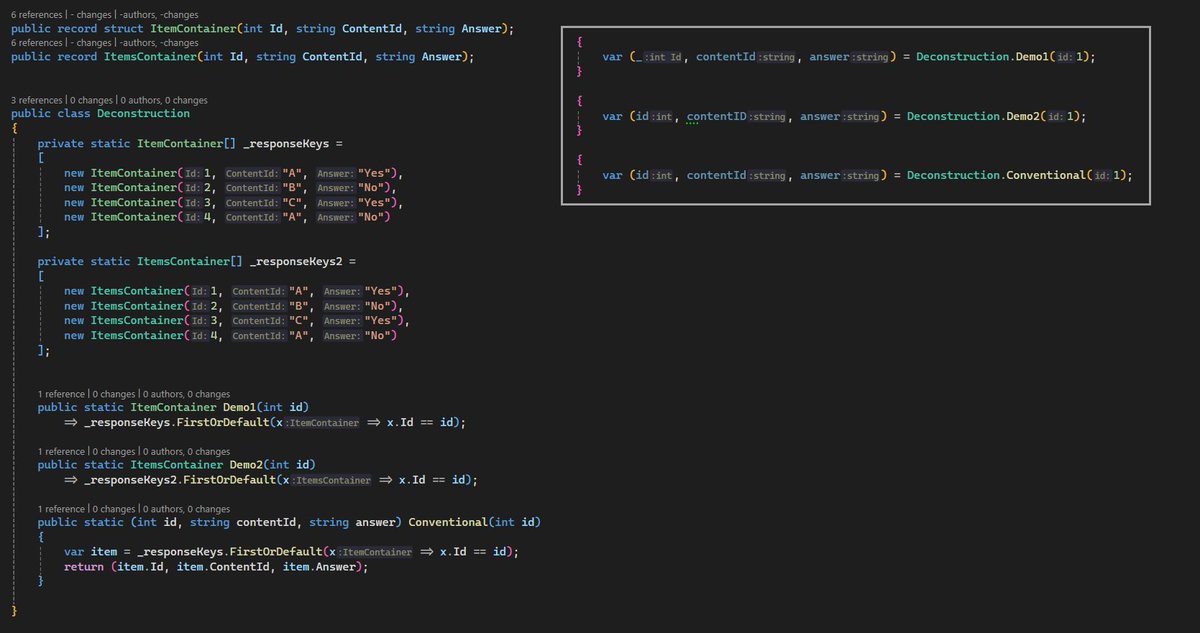Click FirstOrDefault in the Demo1 method body
The height and width of the screenshot is (633, 1200).
point(222,423)
